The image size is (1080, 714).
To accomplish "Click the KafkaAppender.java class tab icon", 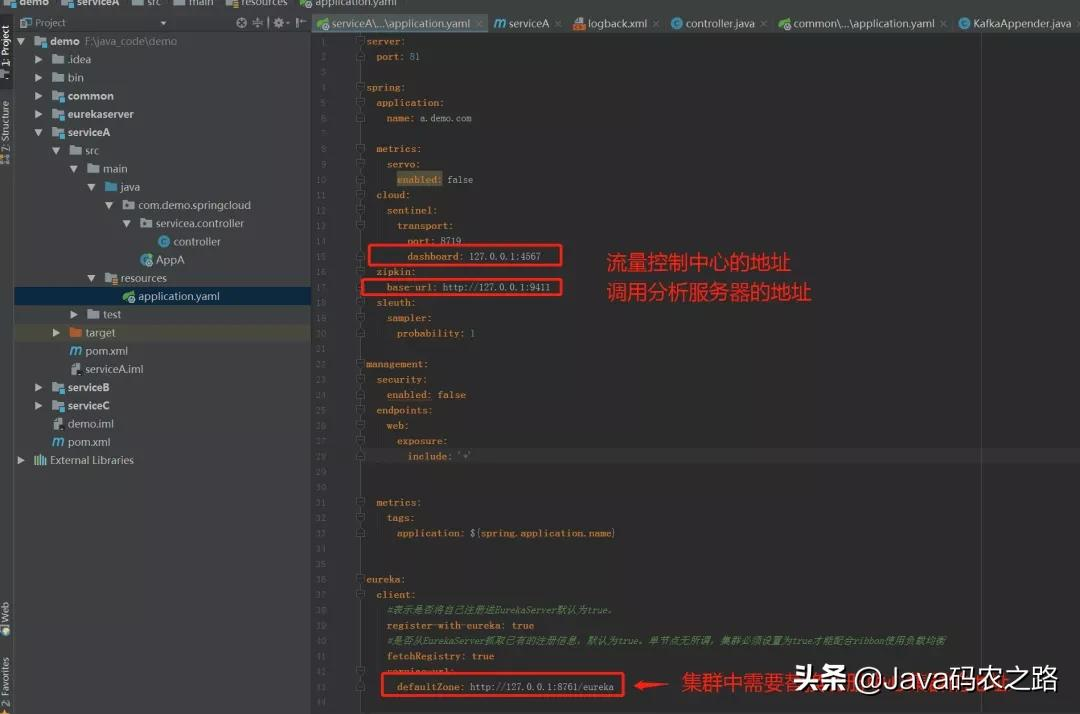I will click(x=962, y=22).
